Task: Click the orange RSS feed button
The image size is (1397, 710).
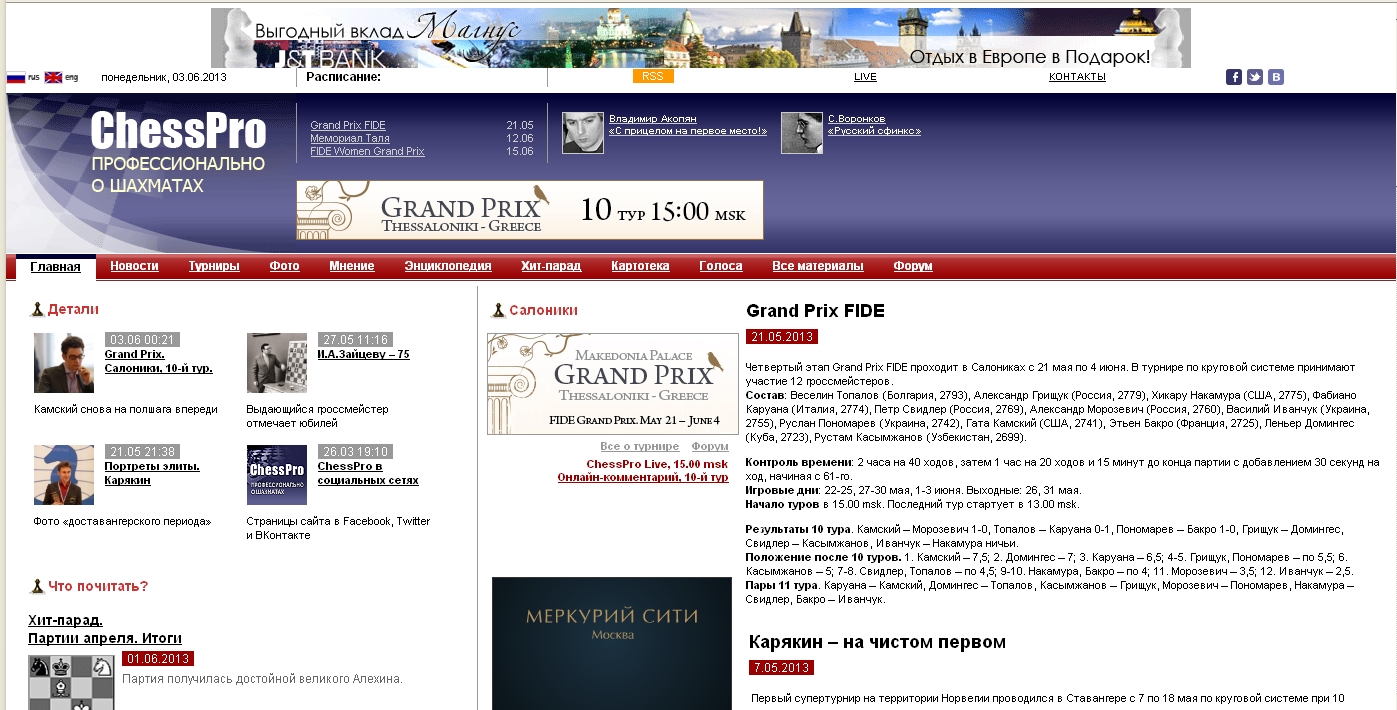Action: 652,77
